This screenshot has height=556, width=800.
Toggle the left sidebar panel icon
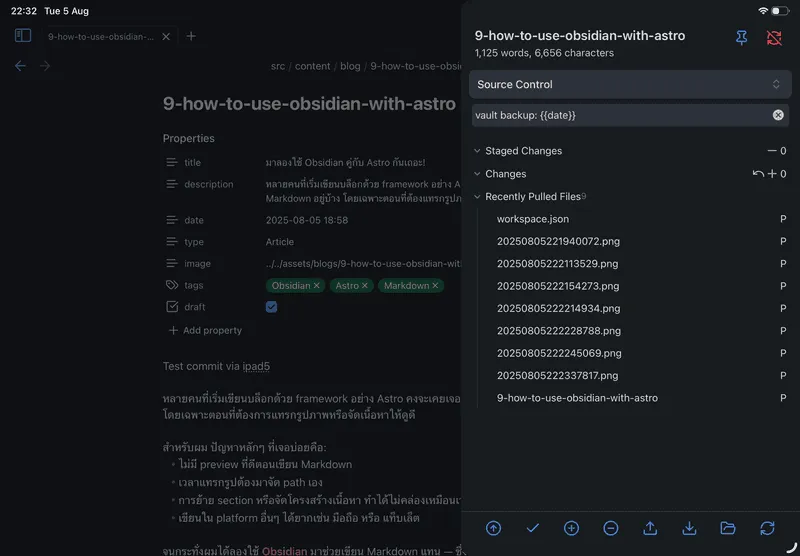click(23, 35)
